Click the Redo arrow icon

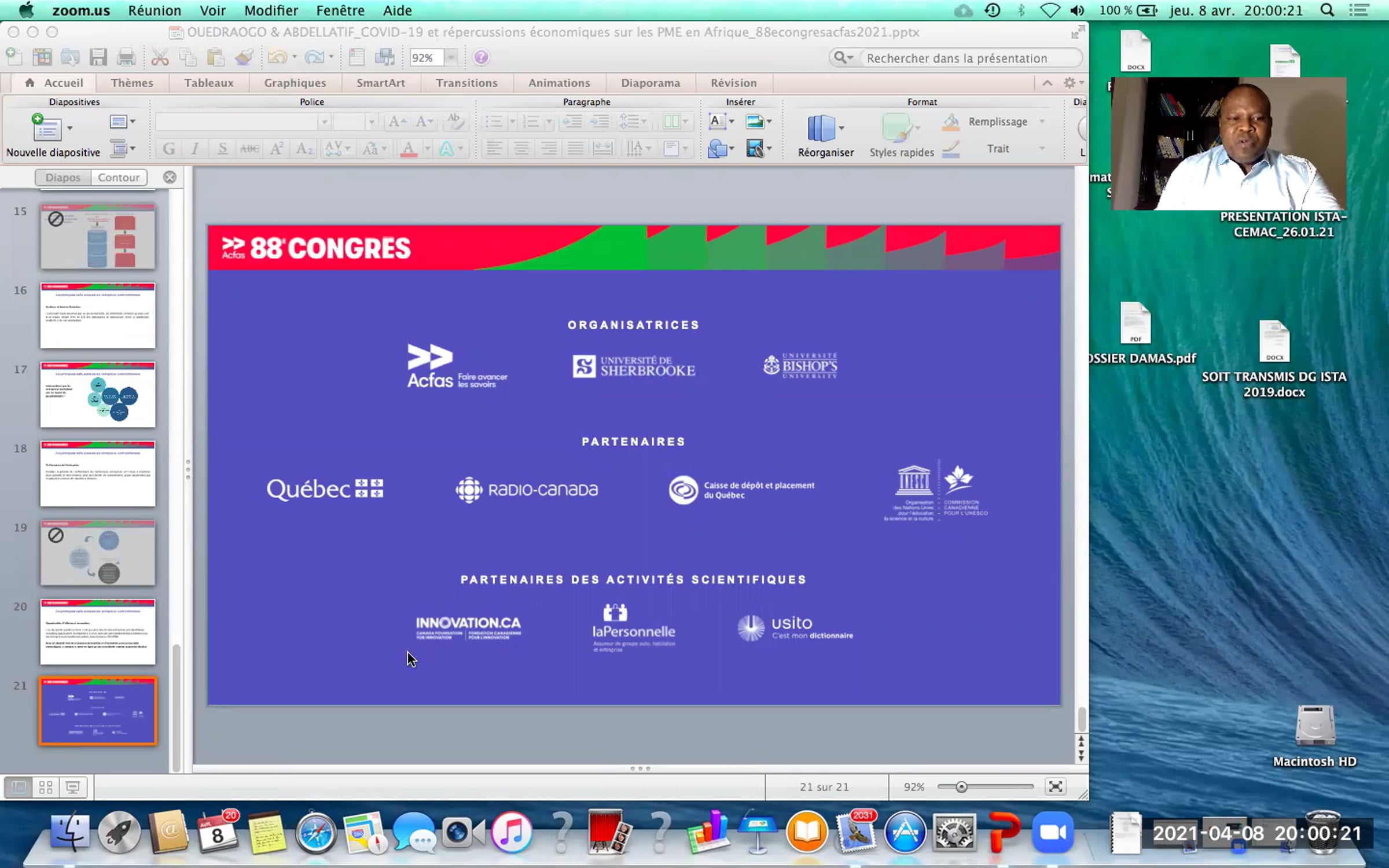pyautogui.click(x=314, y=57)
